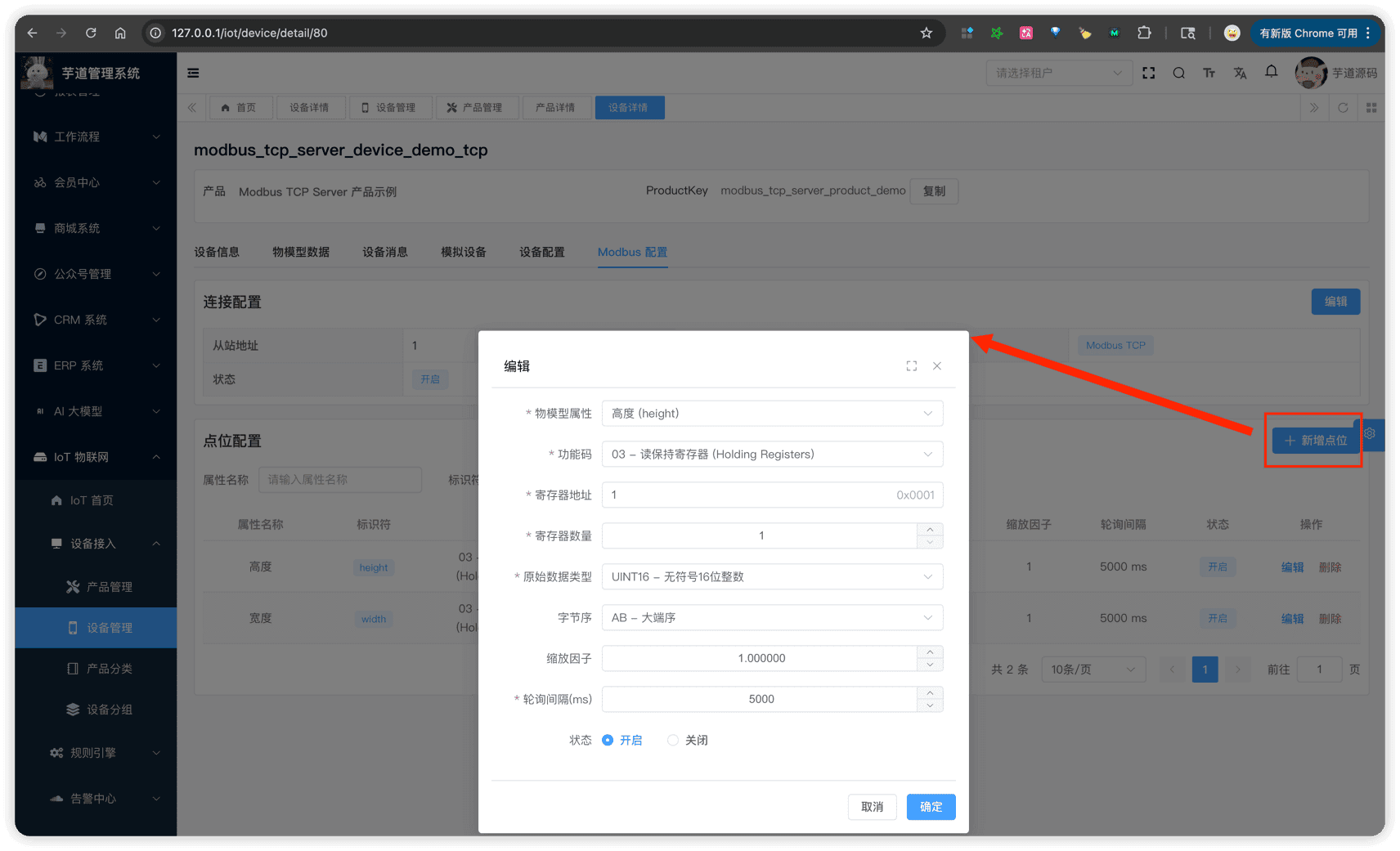Viewport: 1400px width, 851px height.
Task: Toggle fullscreen icon in top header
Action: (x=1148, y=73)
